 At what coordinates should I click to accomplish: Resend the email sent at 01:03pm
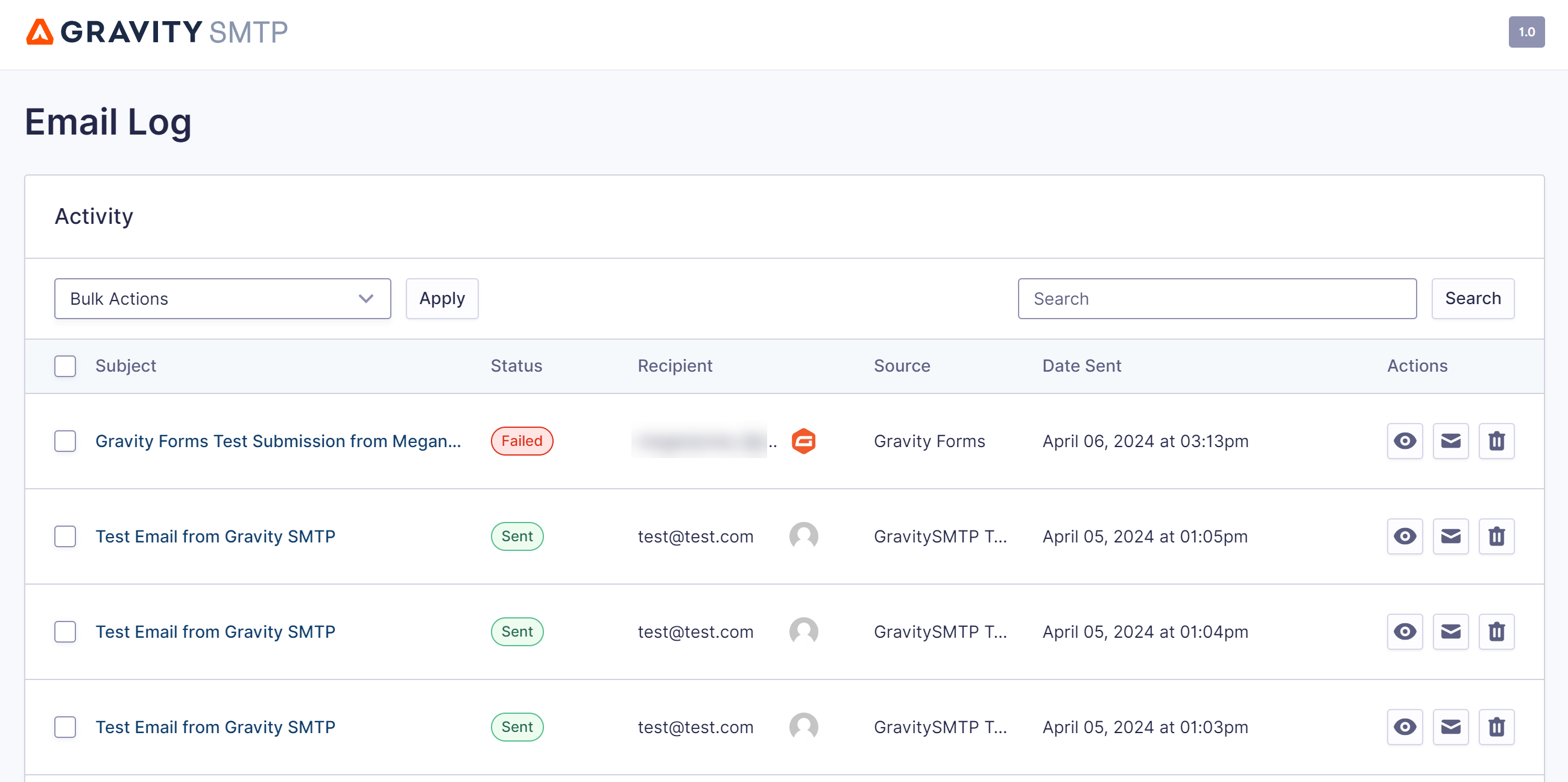[x=1450, y=727]
